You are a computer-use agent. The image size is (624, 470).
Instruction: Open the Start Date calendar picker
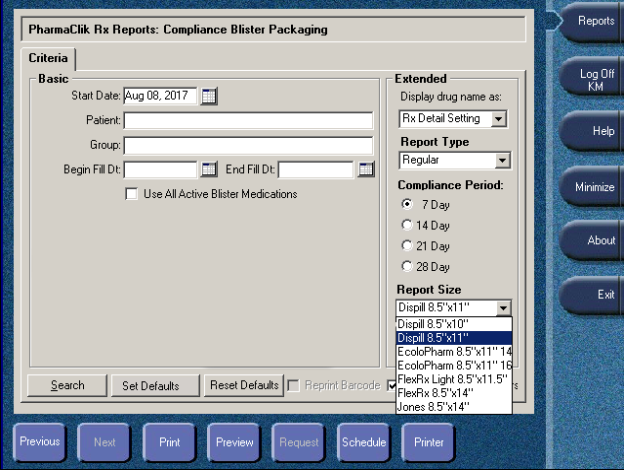click(209, 96)
